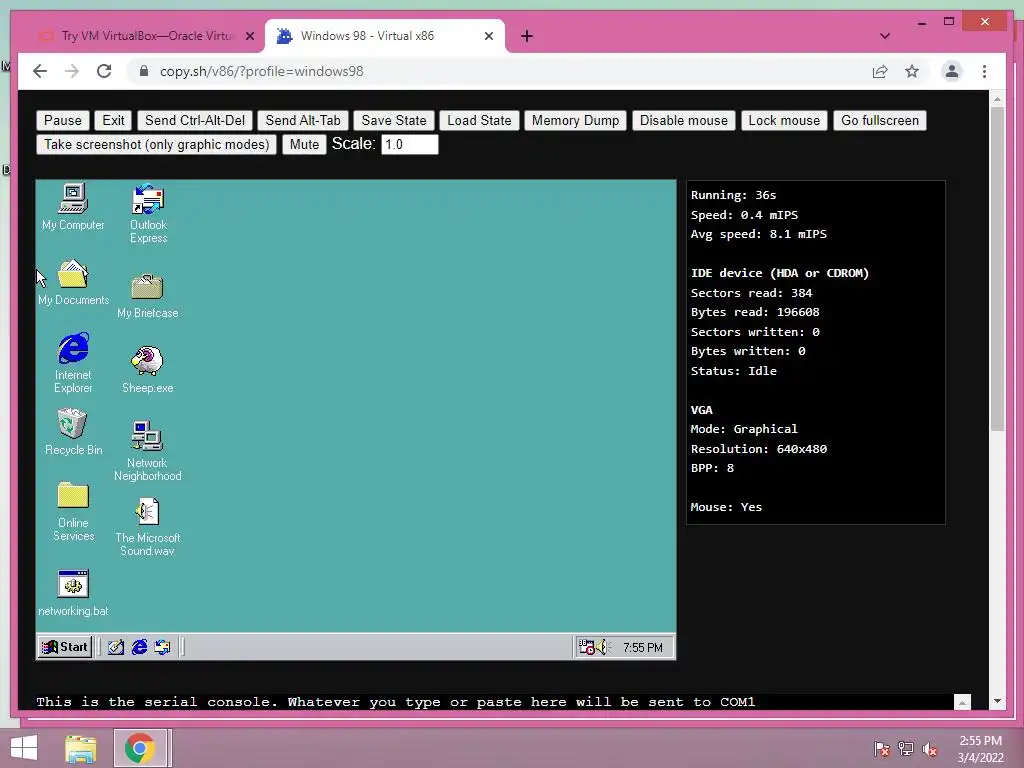Launch Outlook Express from quick launch bar
The image size is (1024, 768).
162,647
